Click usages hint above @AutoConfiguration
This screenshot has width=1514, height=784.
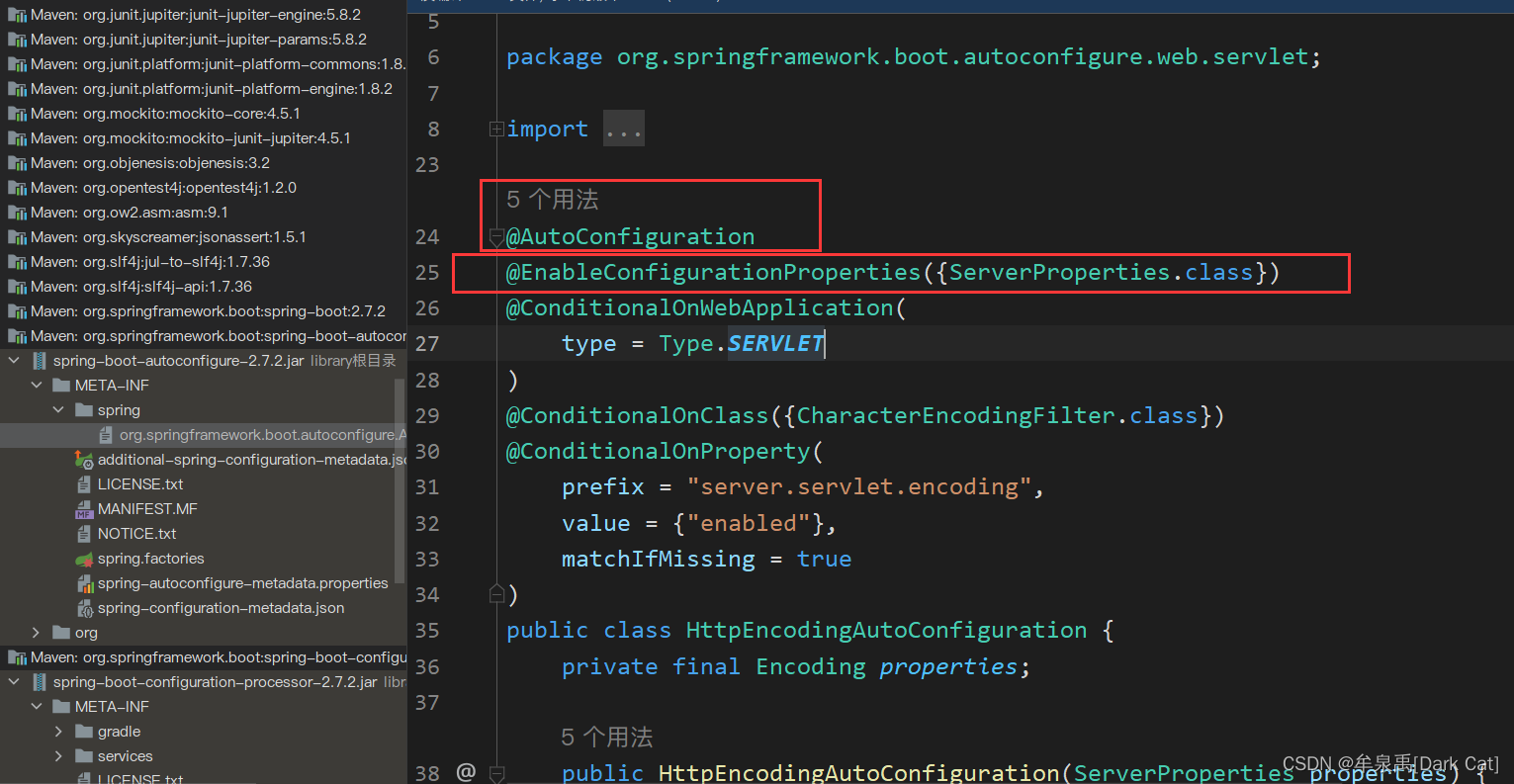(x=553, y=200)
